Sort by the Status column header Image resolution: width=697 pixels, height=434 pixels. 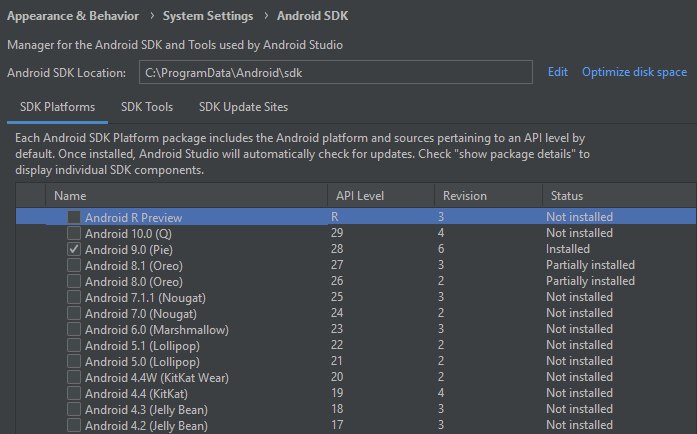coord(619,196)
